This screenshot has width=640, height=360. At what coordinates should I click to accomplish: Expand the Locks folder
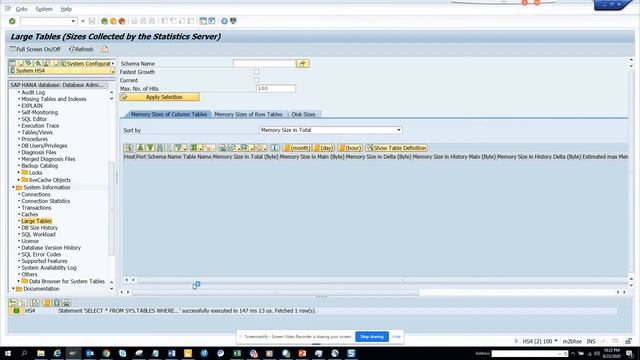click(19, 173)
